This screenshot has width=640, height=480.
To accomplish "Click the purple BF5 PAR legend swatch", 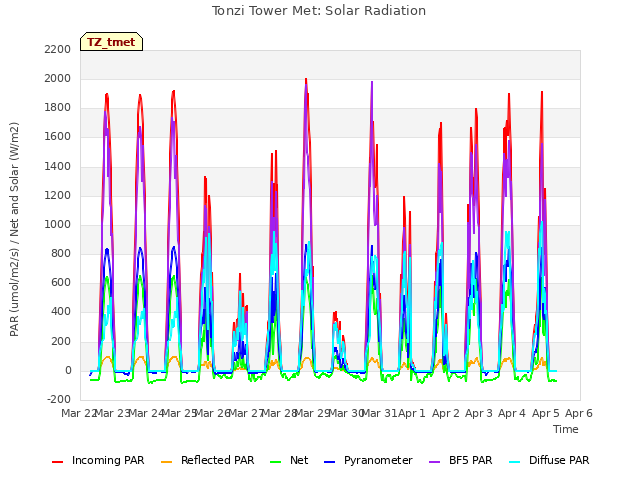I will (x=435, y=462).
